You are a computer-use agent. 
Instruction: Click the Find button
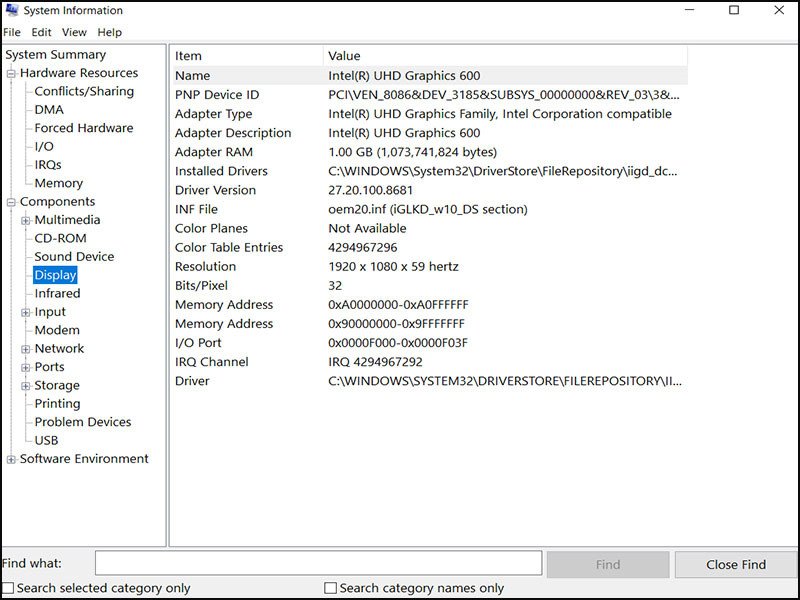click(608, 564)
